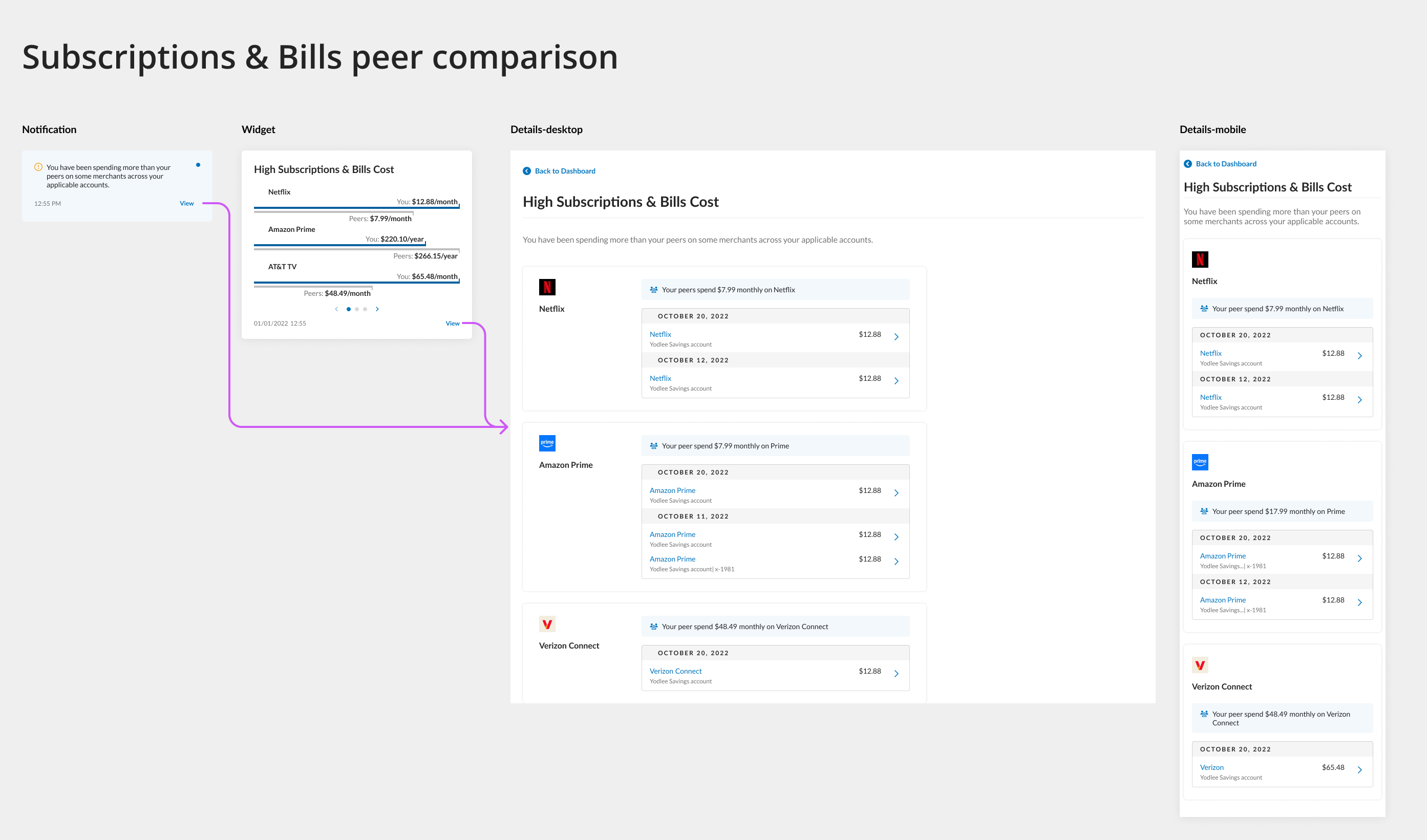Expand mobile Netflix October 12 transaction chevron
The height and width of the screenshot is (840, 1427).
(x=1359, y=400)
